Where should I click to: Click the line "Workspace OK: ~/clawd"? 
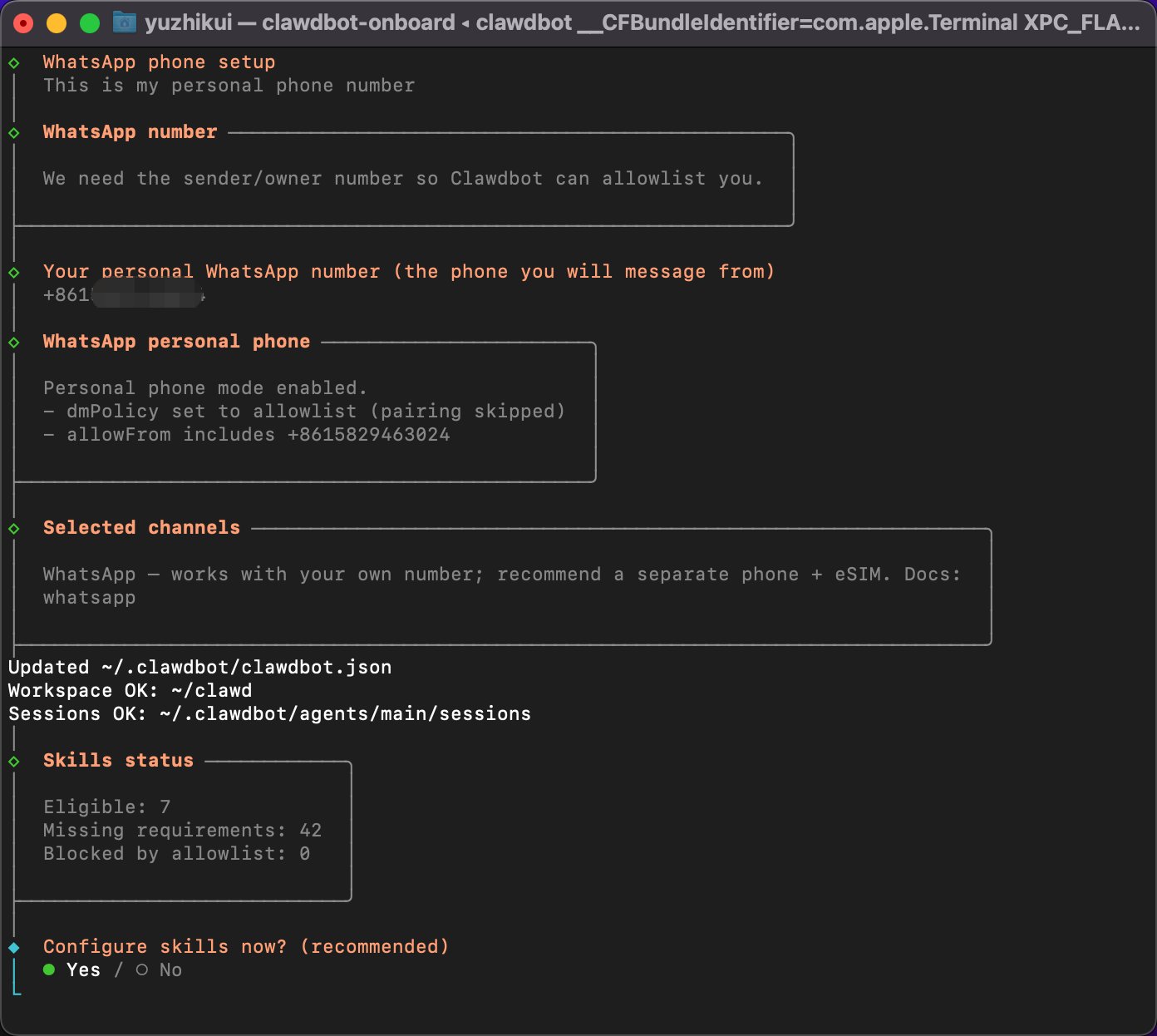(x=130, y=691)
